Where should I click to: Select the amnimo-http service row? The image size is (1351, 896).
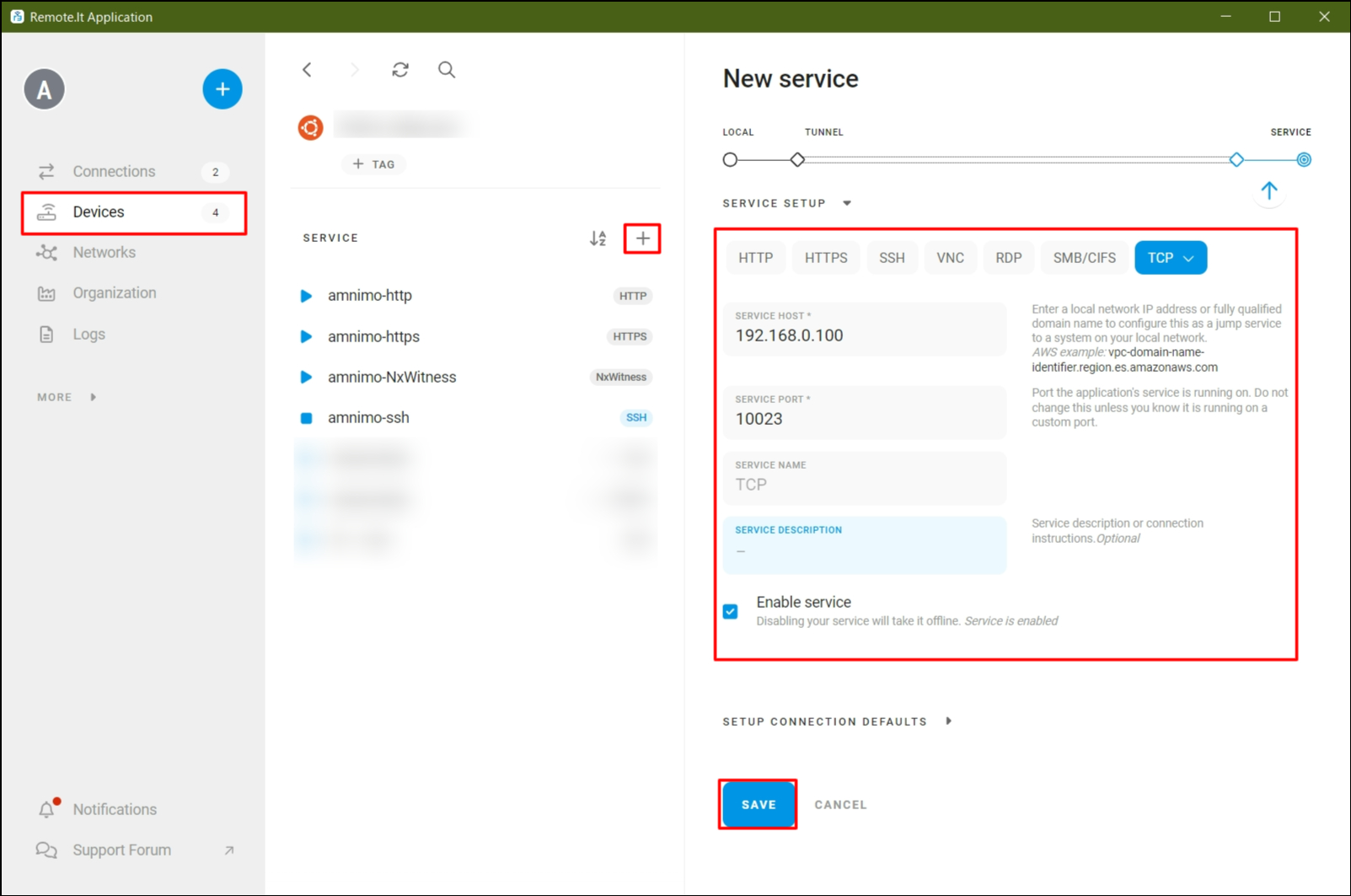click(x=476, y=296)
